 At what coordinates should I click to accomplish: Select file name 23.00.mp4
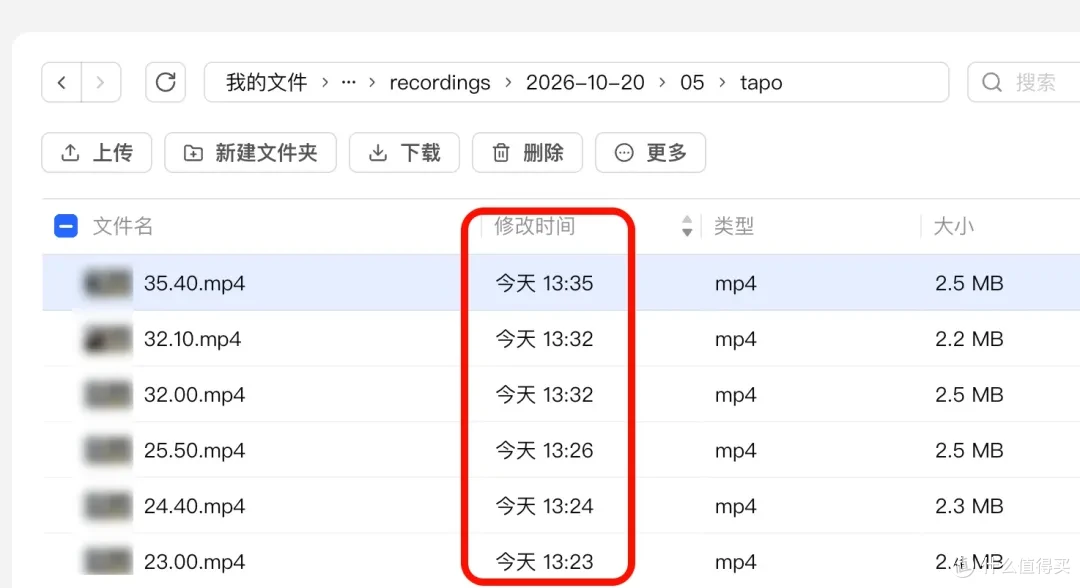194,562
